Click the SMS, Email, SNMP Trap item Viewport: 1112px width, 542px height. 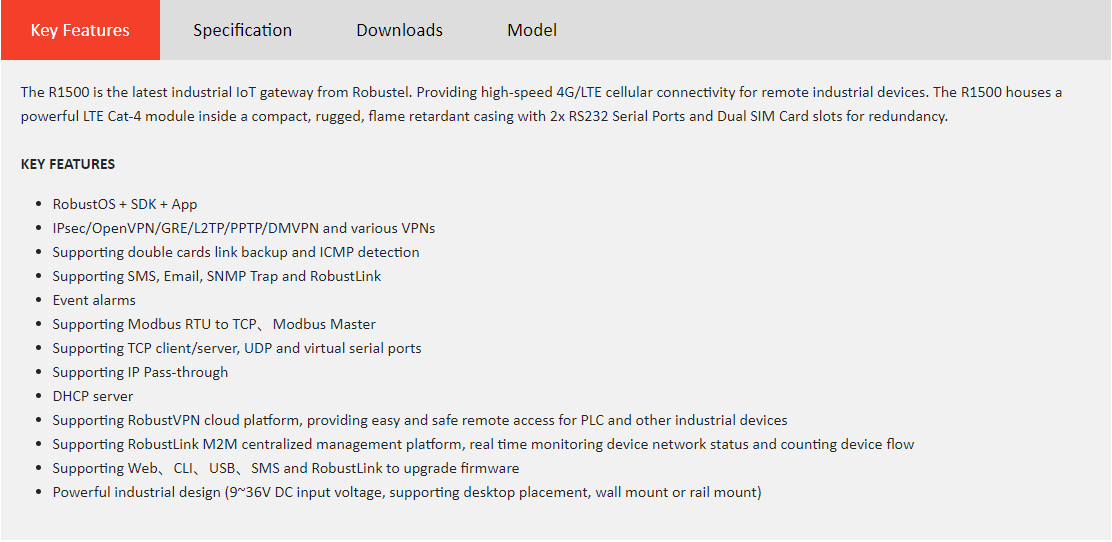[217, 277]
